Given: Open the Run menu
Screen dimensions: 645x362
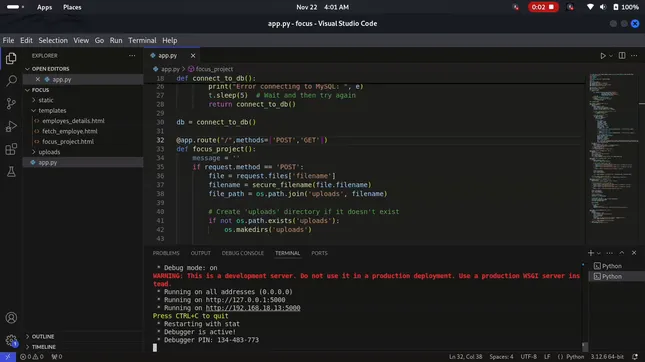Looking at the screenshot, I should (x=116, y=40).
